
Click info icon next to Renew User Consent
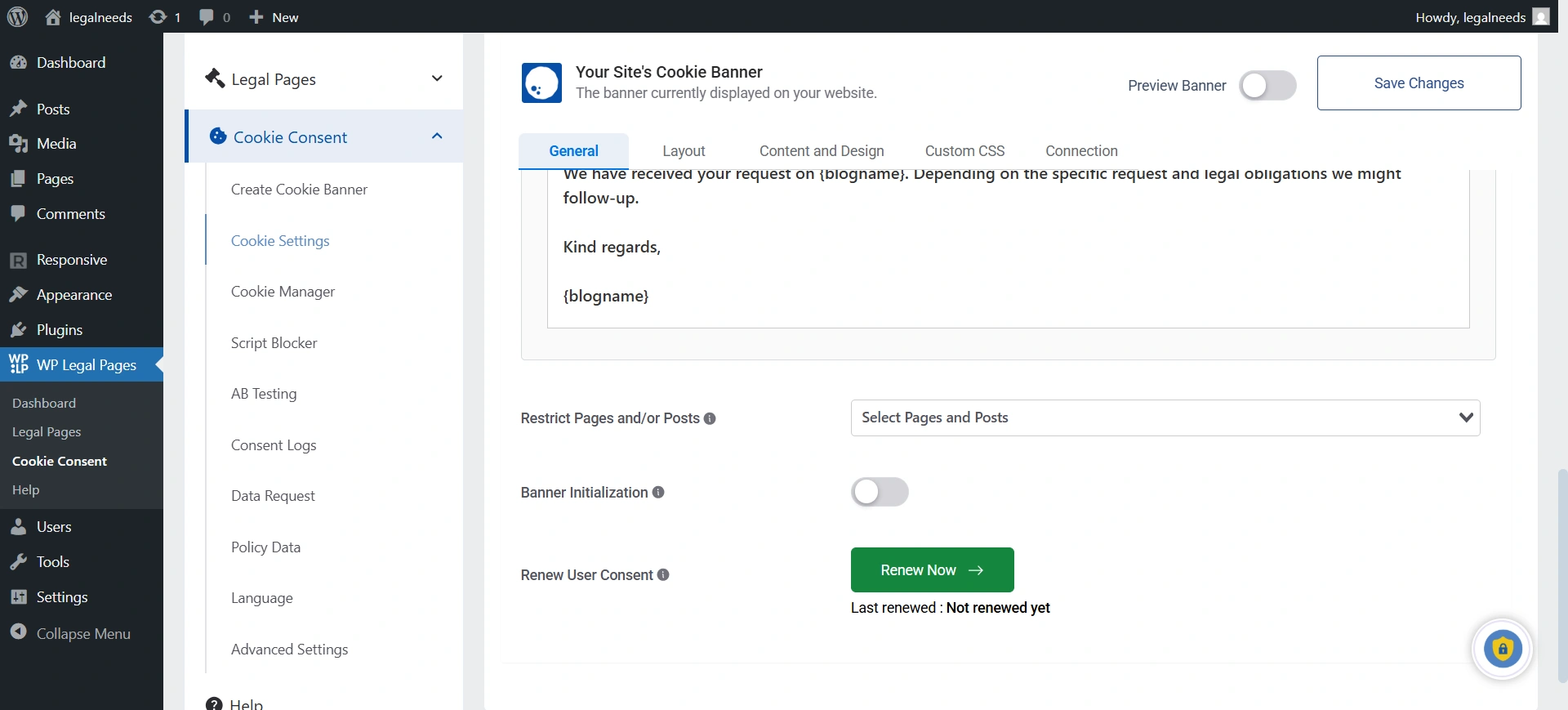click(663, 575)
